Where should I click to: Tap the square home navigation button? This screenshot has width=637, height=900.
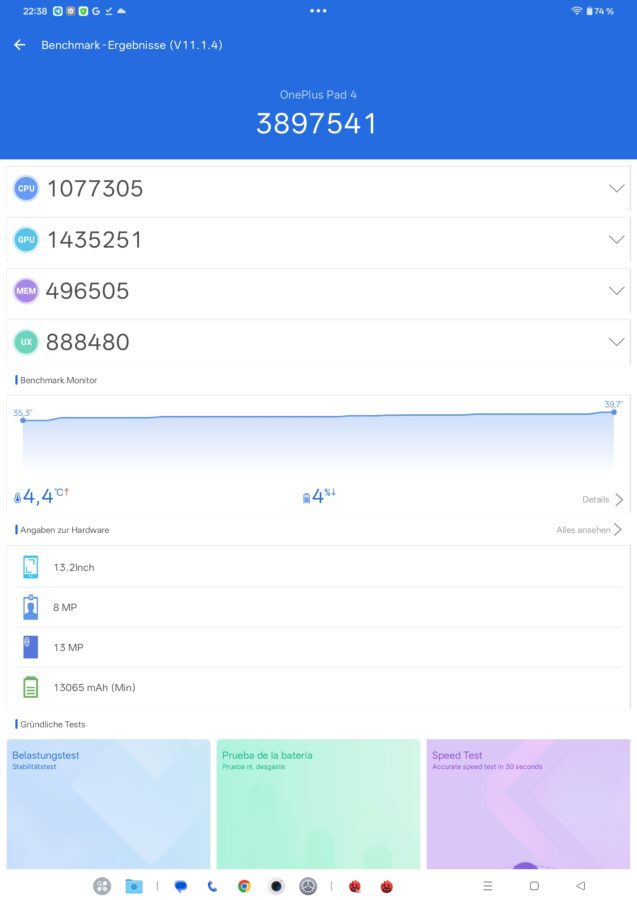(534, 886)
